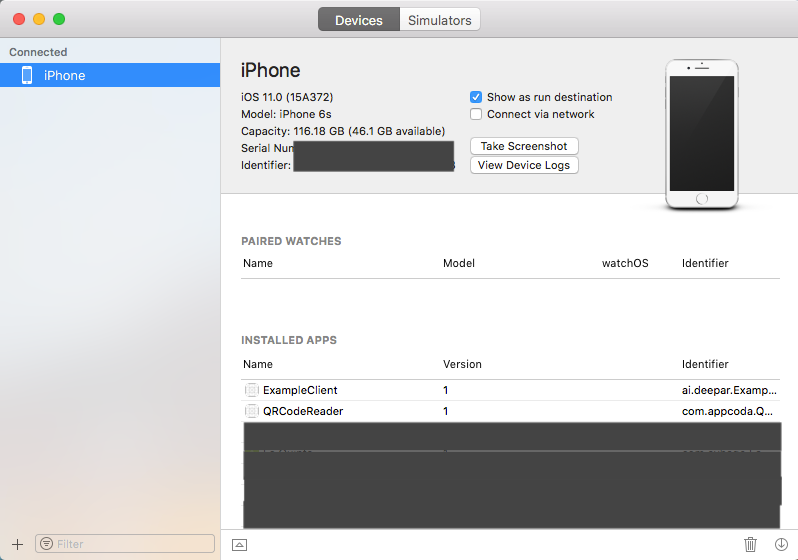Click the Identifier column header in Installed Apps
Screen dimensions: 798x560
(705, 364)
